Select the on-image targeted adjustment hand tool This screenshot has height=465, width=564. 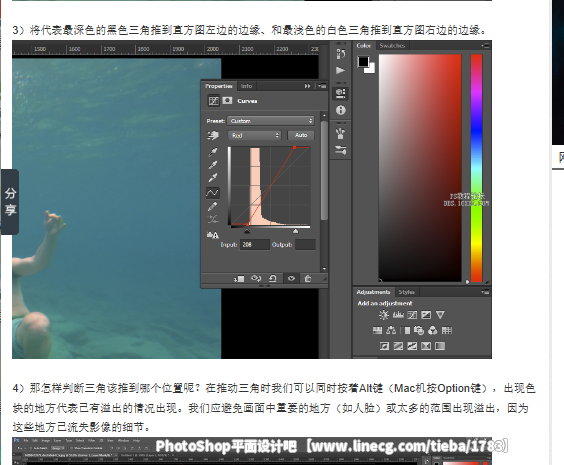[213, 136]
